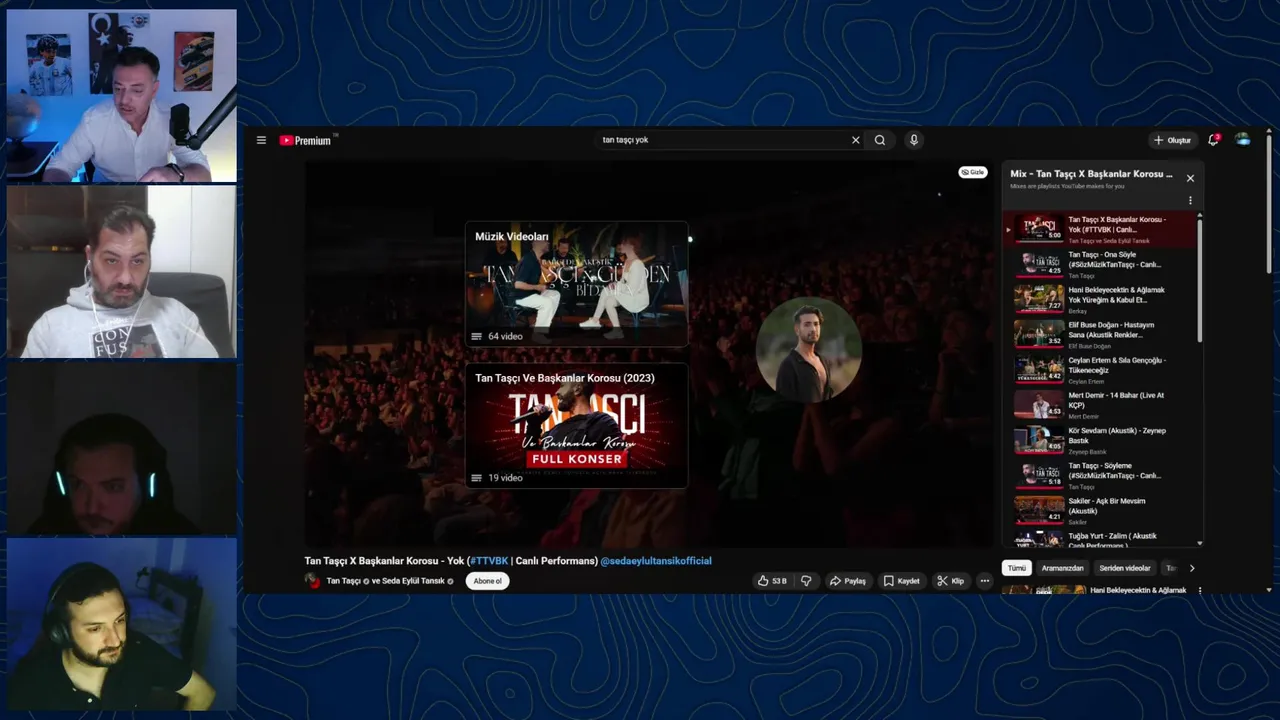Dislike the video with the thumbs down icon
1280x720 pixels.
coord(806,581)
